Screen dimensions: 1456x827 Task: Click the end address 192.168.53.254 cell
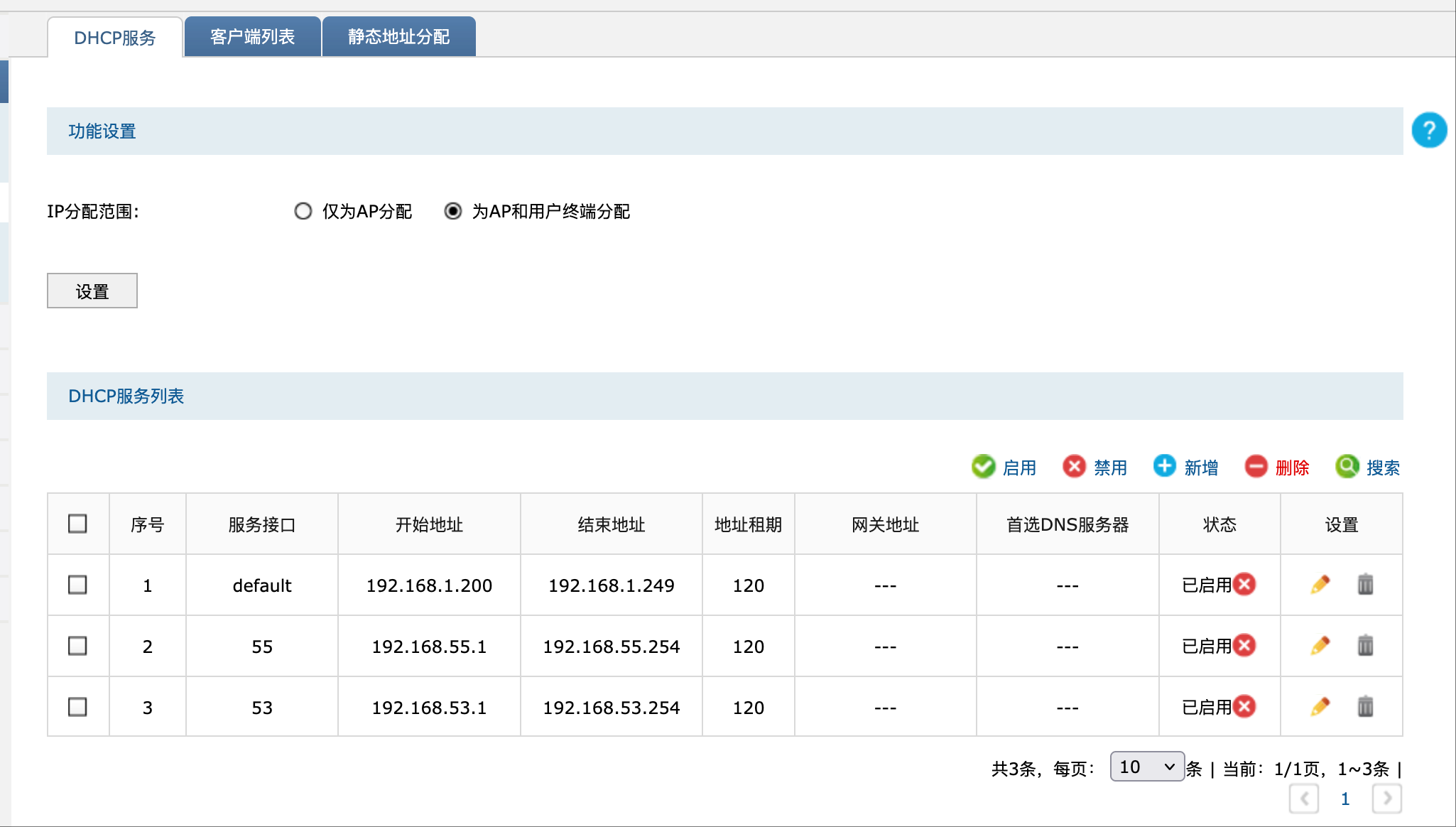612,708
